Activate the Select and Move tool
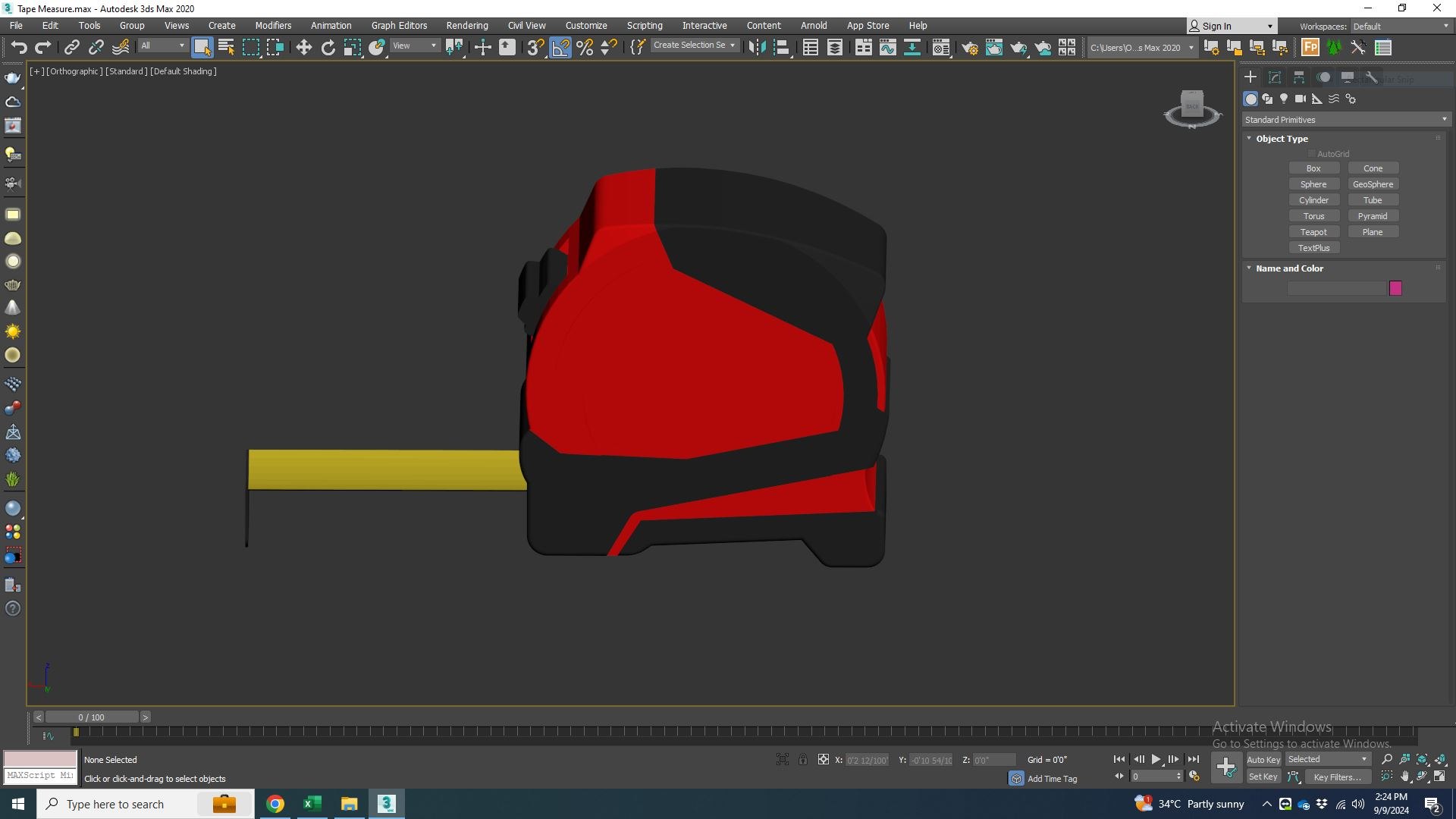The image size is (1456, 819). (x=304, y=48)
